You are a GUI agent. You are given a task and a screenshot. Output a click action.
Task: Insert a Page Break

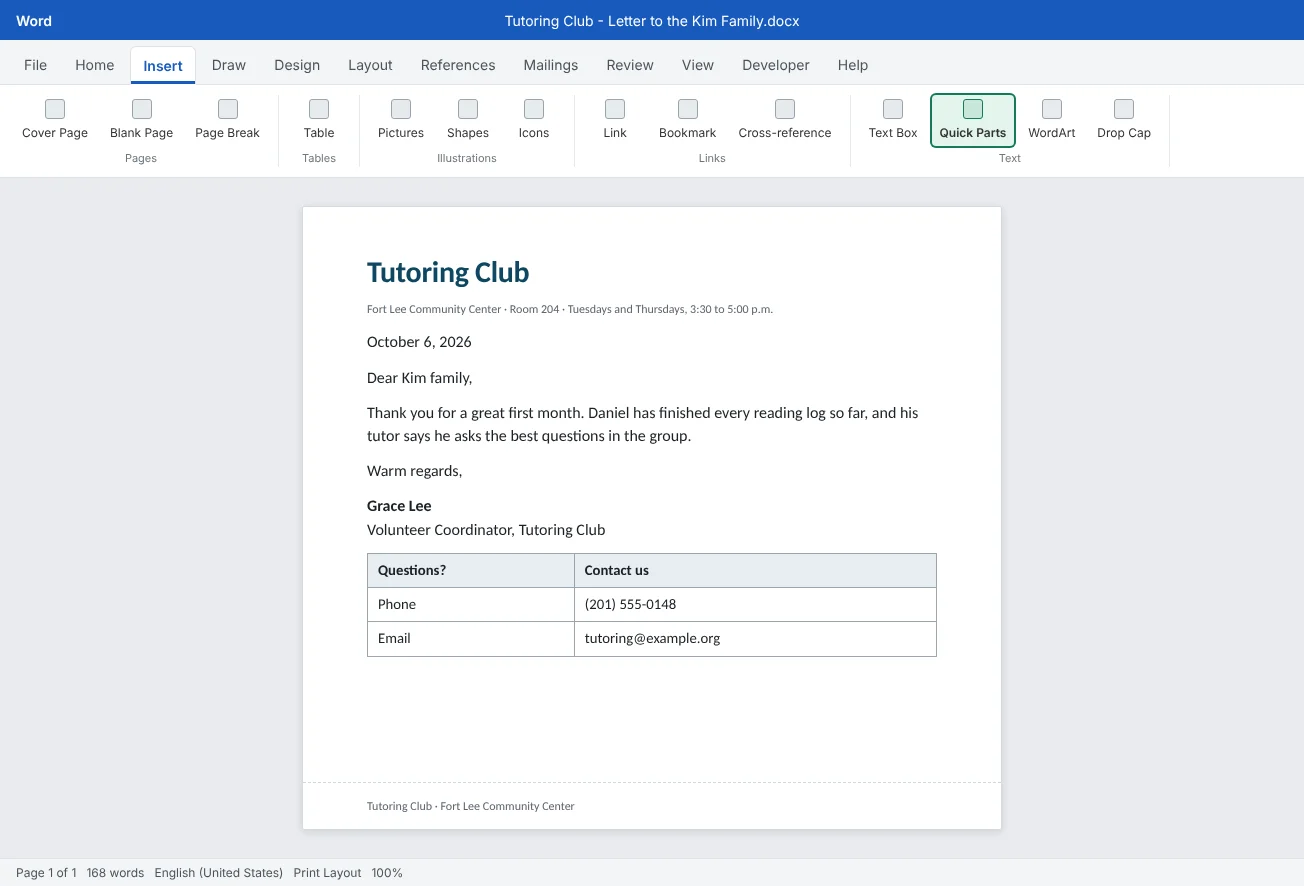tap(228, 120)
